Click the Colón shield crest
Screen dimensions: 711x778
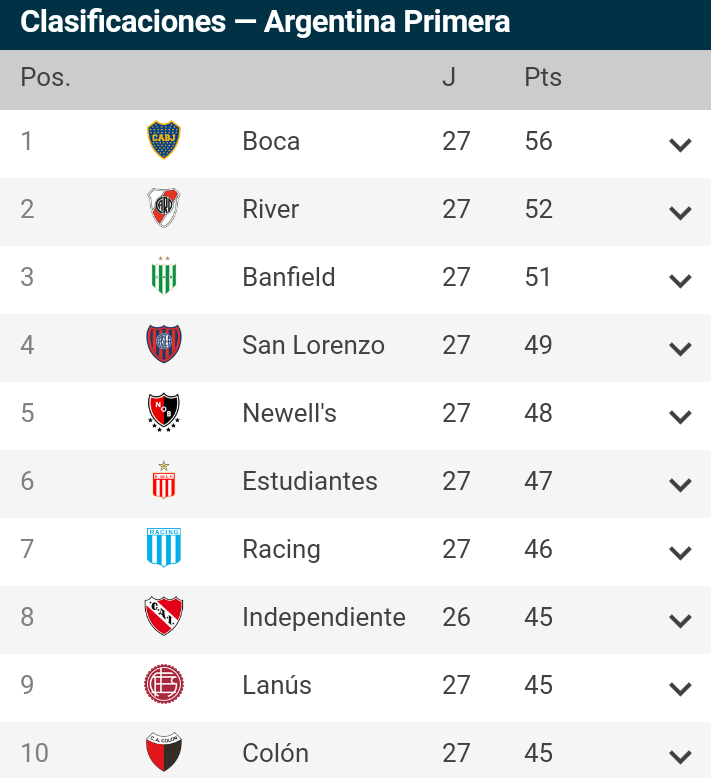coord(164,752)
